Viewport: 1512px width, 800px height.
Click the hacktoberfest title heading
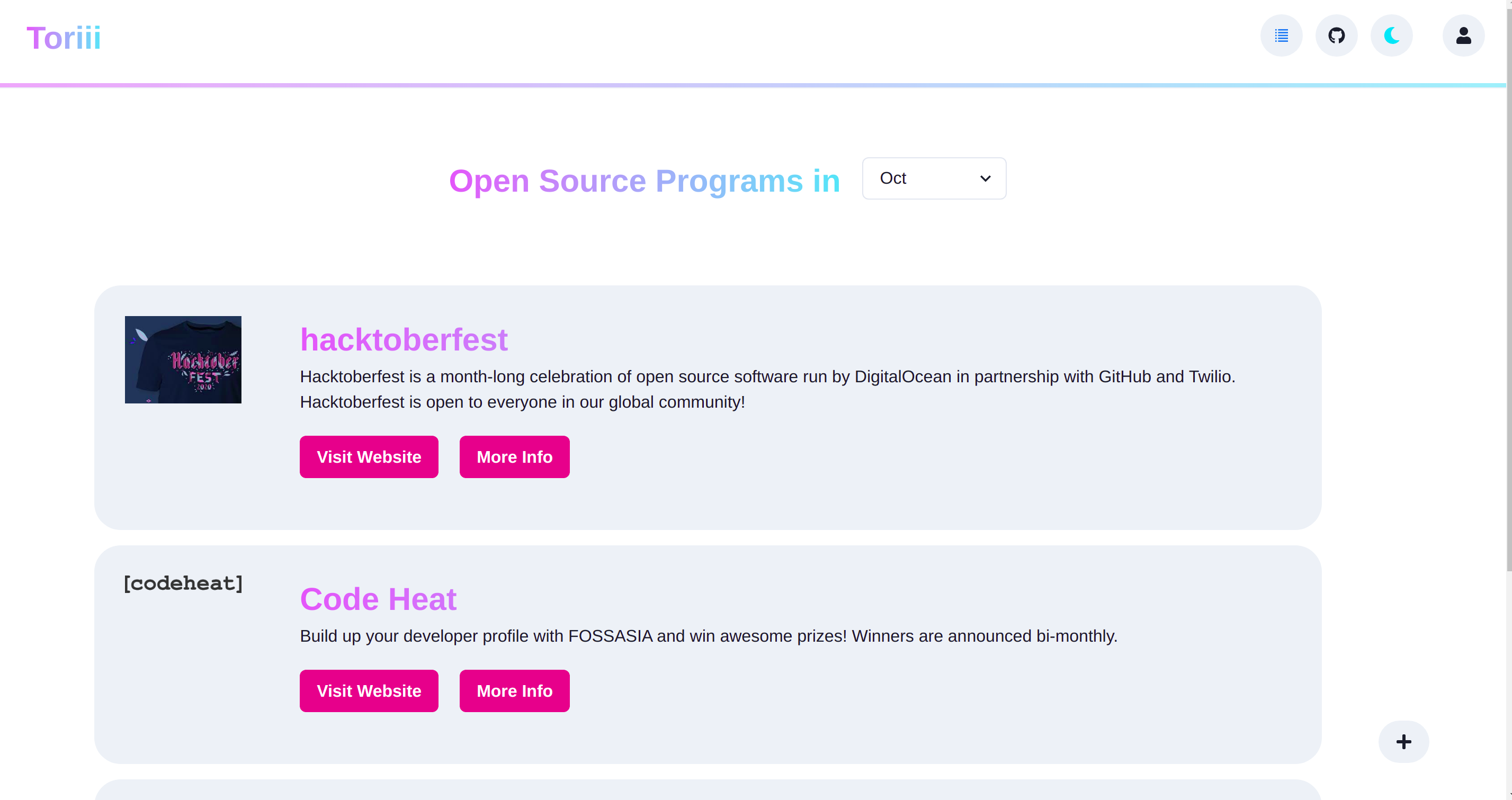(x=403, y=340)
